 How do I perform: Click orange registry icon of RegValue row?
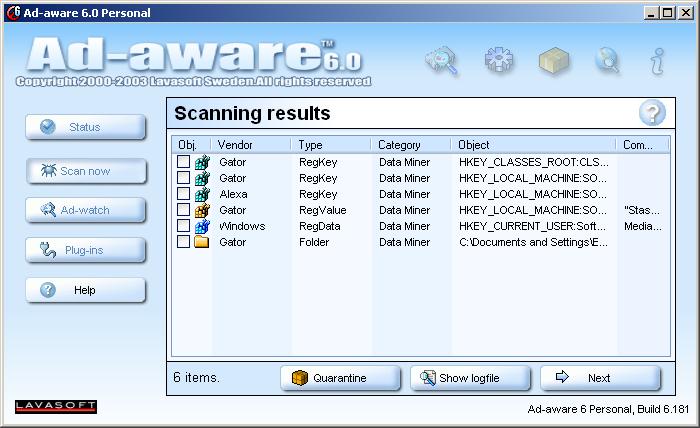(202, 210)
